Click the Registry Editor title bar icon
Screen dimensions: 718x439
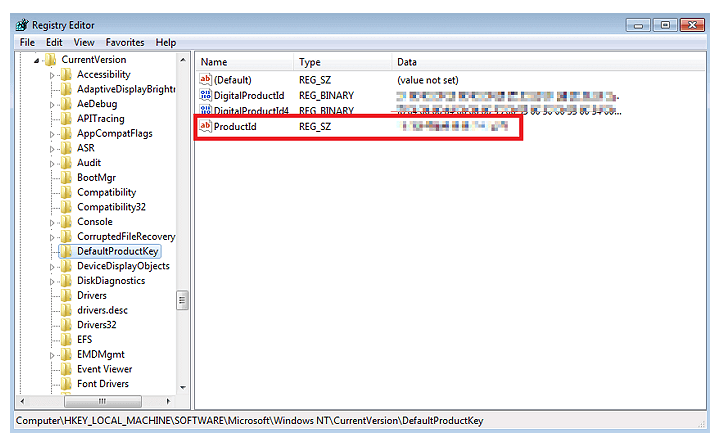22,24
